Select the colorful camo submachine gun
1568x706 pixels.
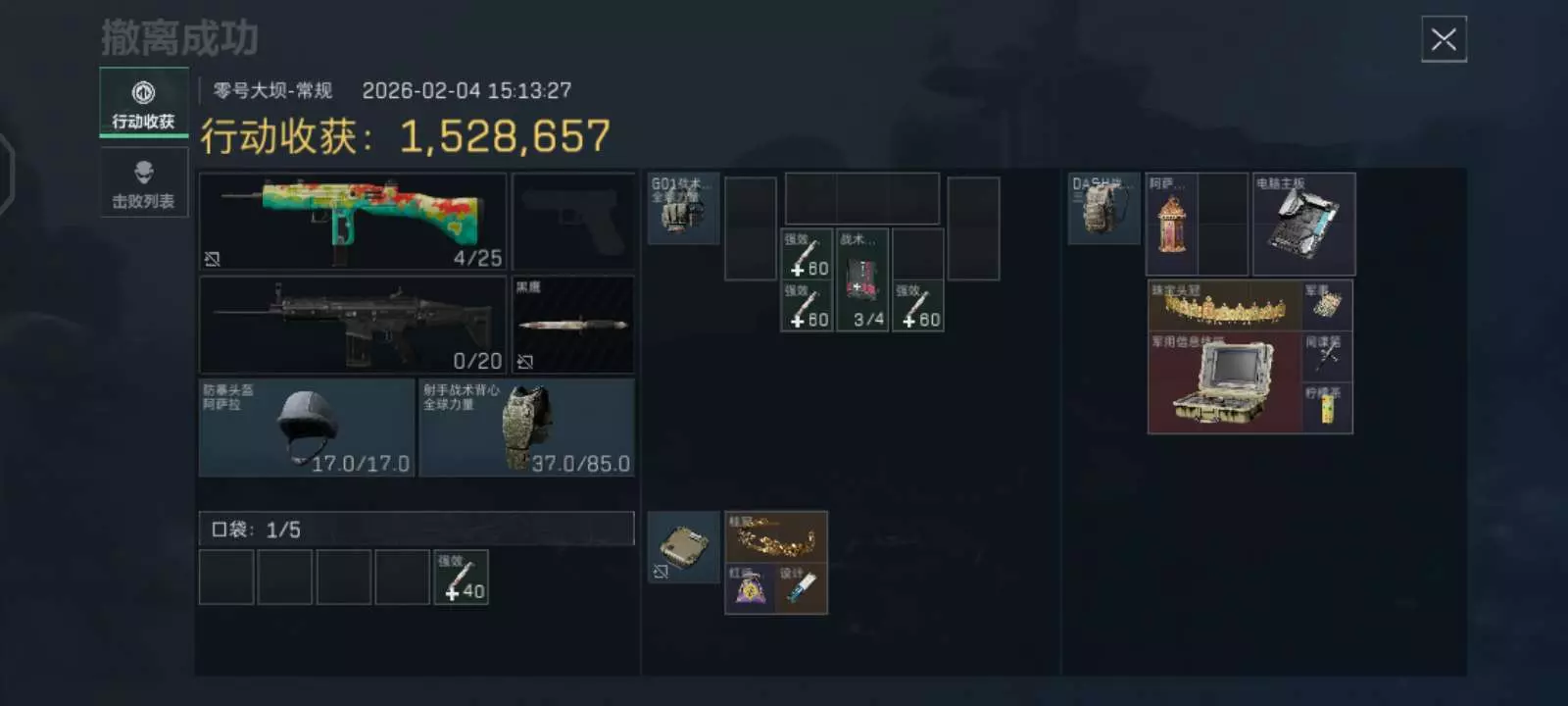click(x=353, y=222)
